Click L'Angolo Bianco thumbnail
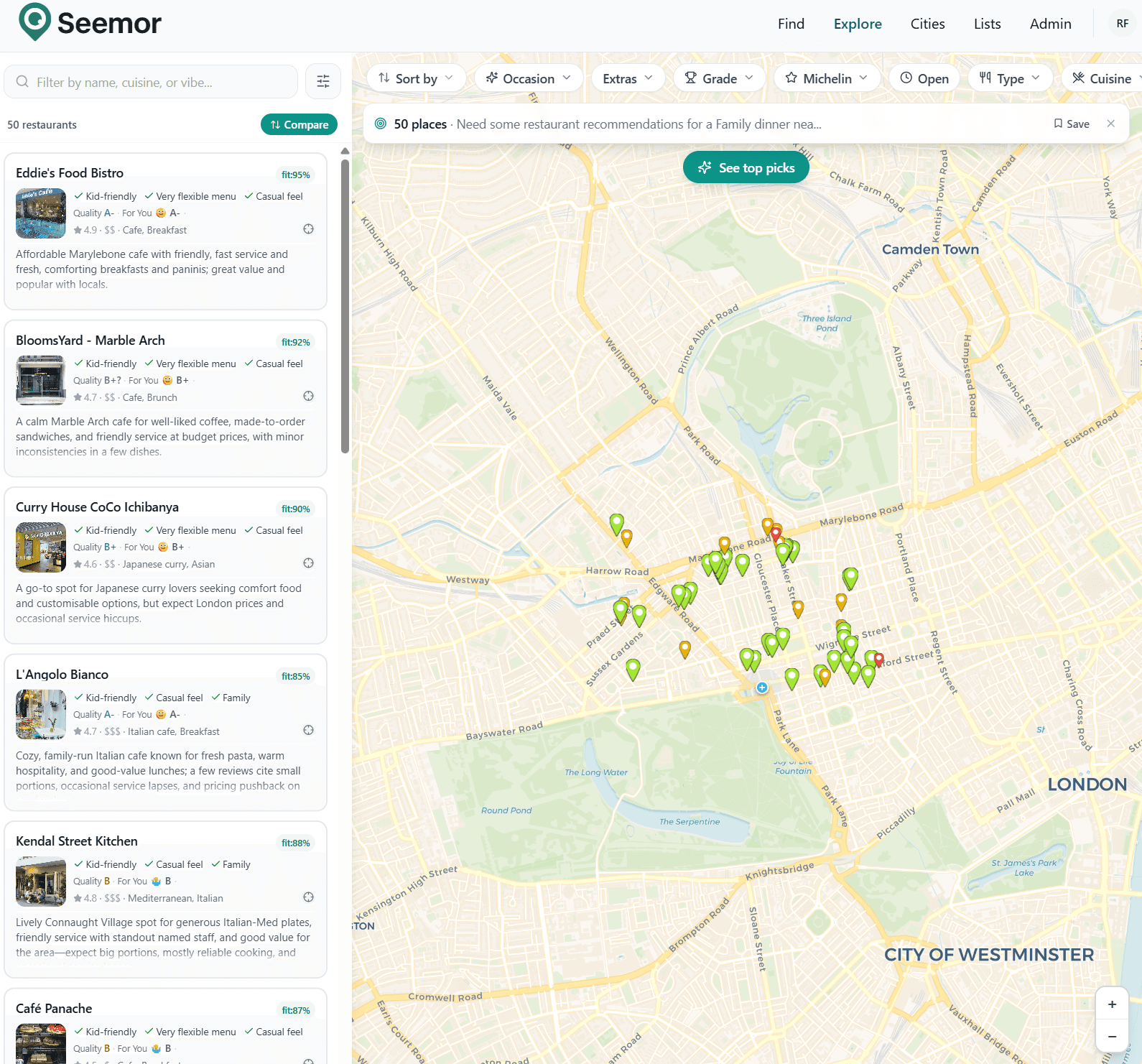Screen dimensions: 1142x1064 pos(41,714)
